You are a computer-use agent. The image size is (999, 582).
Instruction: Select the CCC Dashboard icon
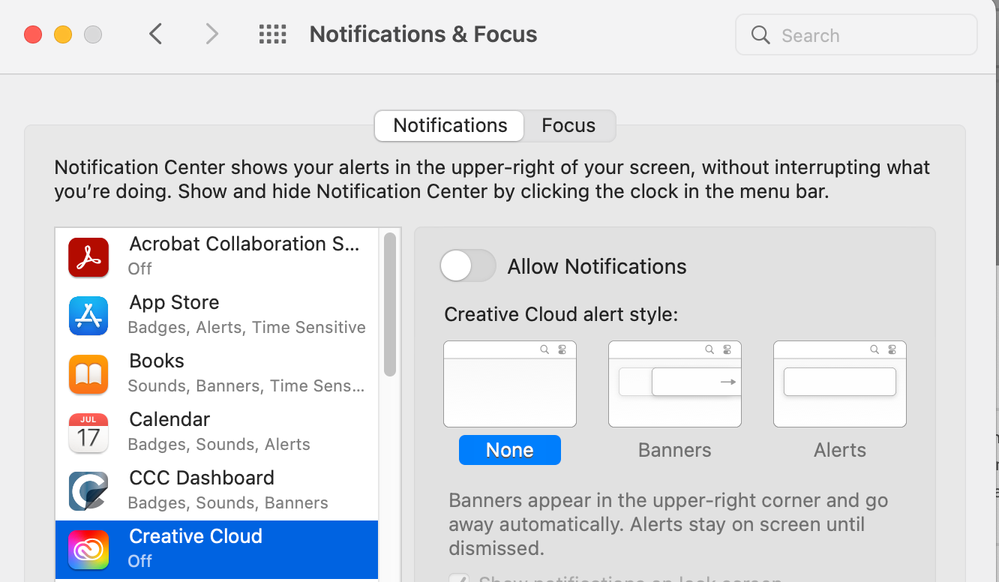(x=89, y=491)
